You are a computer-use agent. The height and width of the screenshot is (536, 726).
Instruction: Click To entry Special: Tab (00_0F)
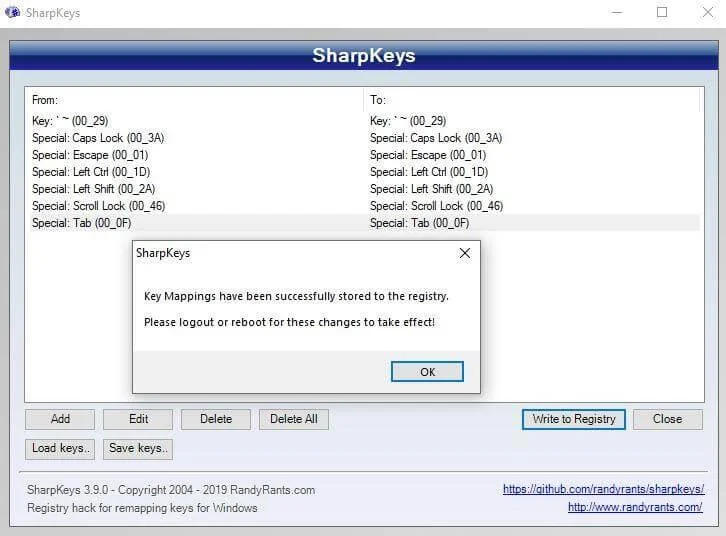pos(419,223)
